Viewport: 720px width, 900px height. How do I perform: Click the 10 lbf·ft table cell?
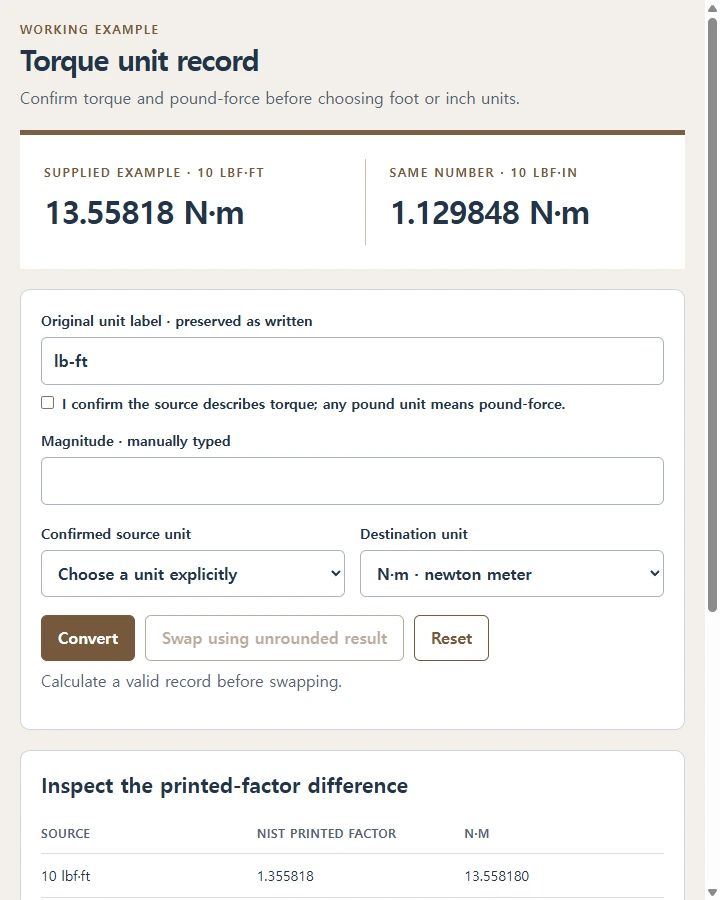[x=65, y=876]
